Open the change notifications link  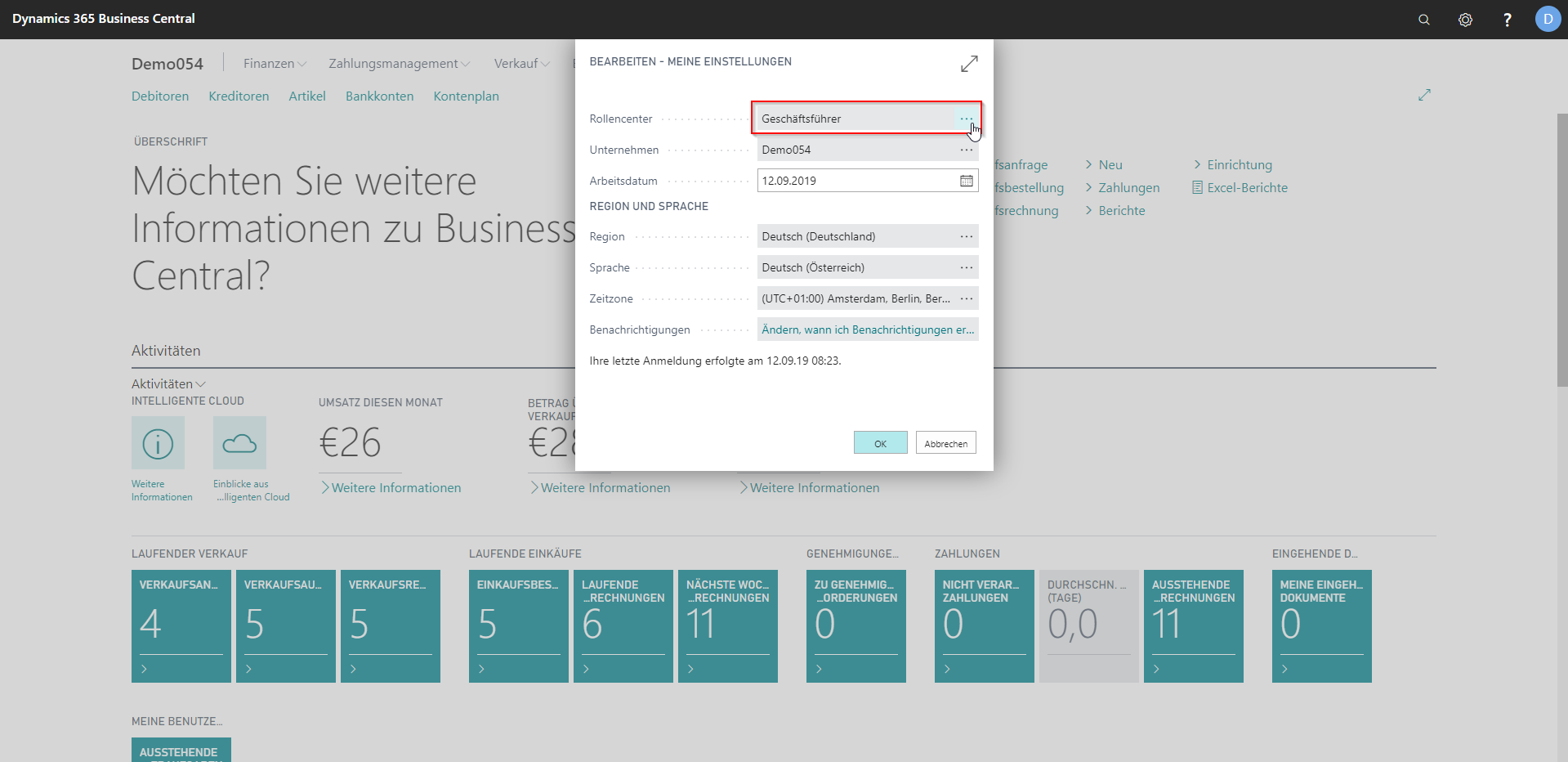click(868, 329)
